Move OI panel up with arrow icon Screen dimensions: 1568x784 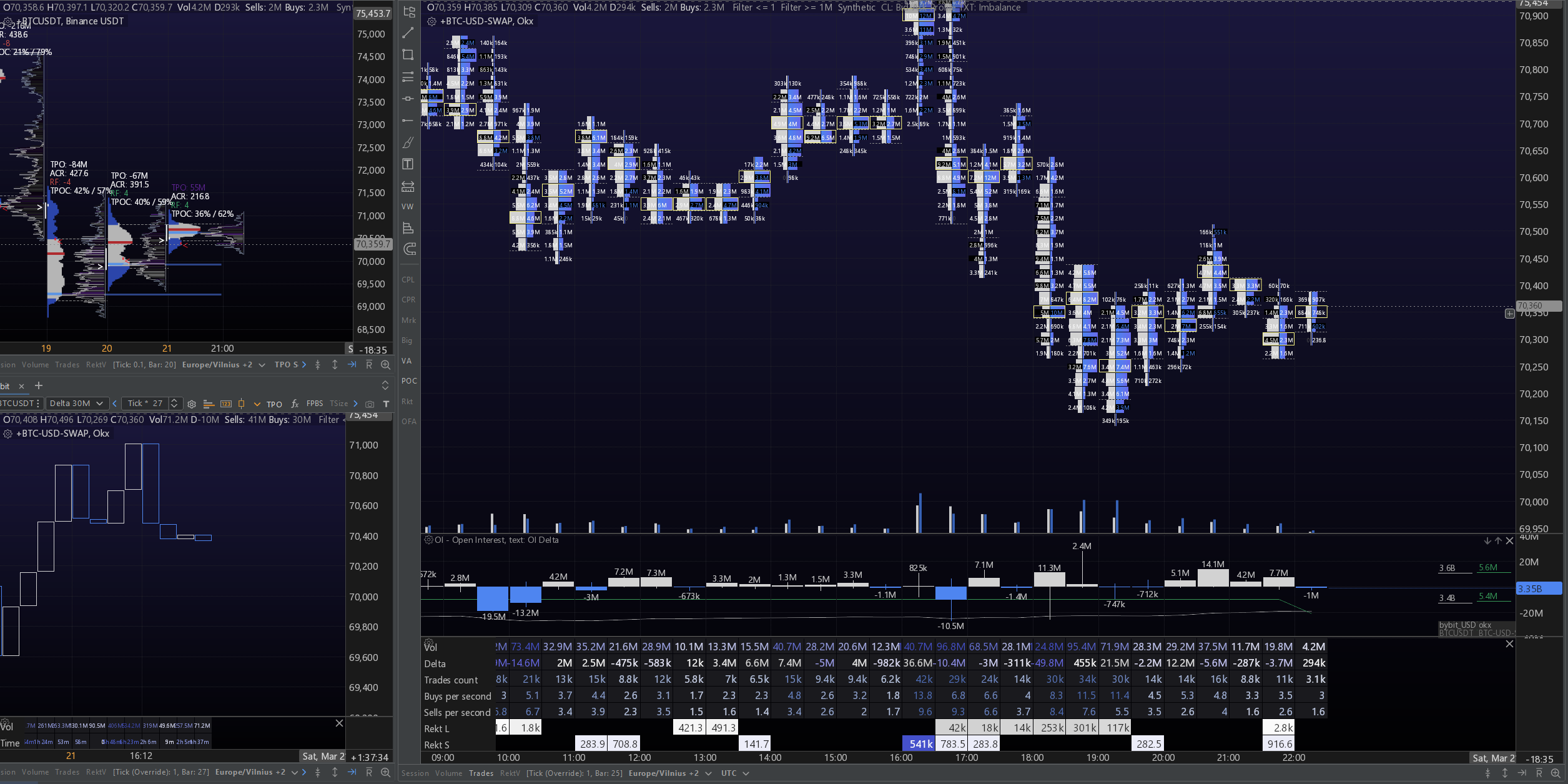point(1498,540)
